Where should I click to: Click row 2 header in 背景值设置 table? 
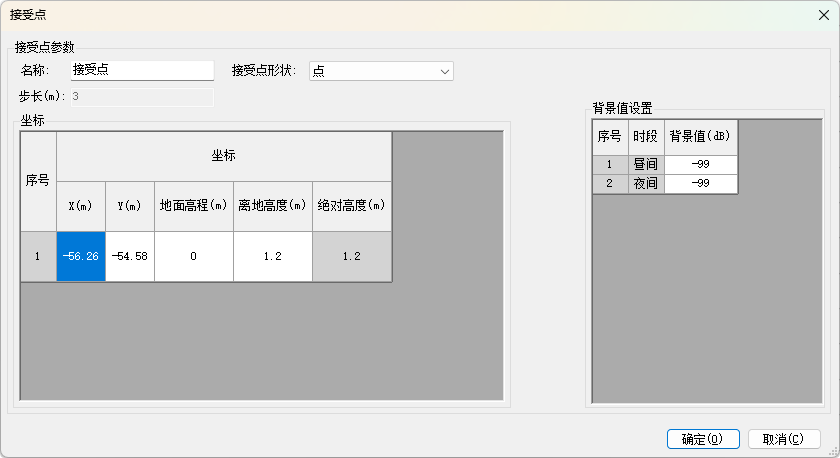[610, 184]
